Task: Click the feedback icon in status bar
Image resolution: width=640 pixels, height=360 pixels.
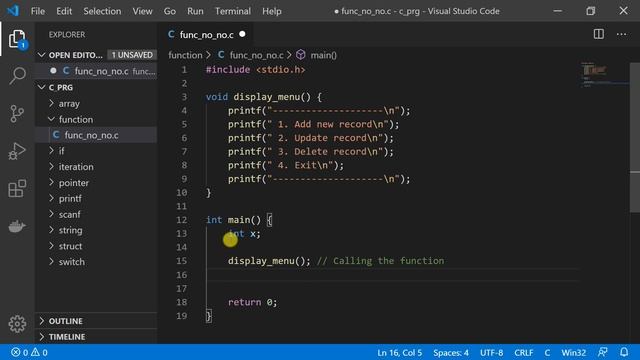Action: (x=602, y=352)
